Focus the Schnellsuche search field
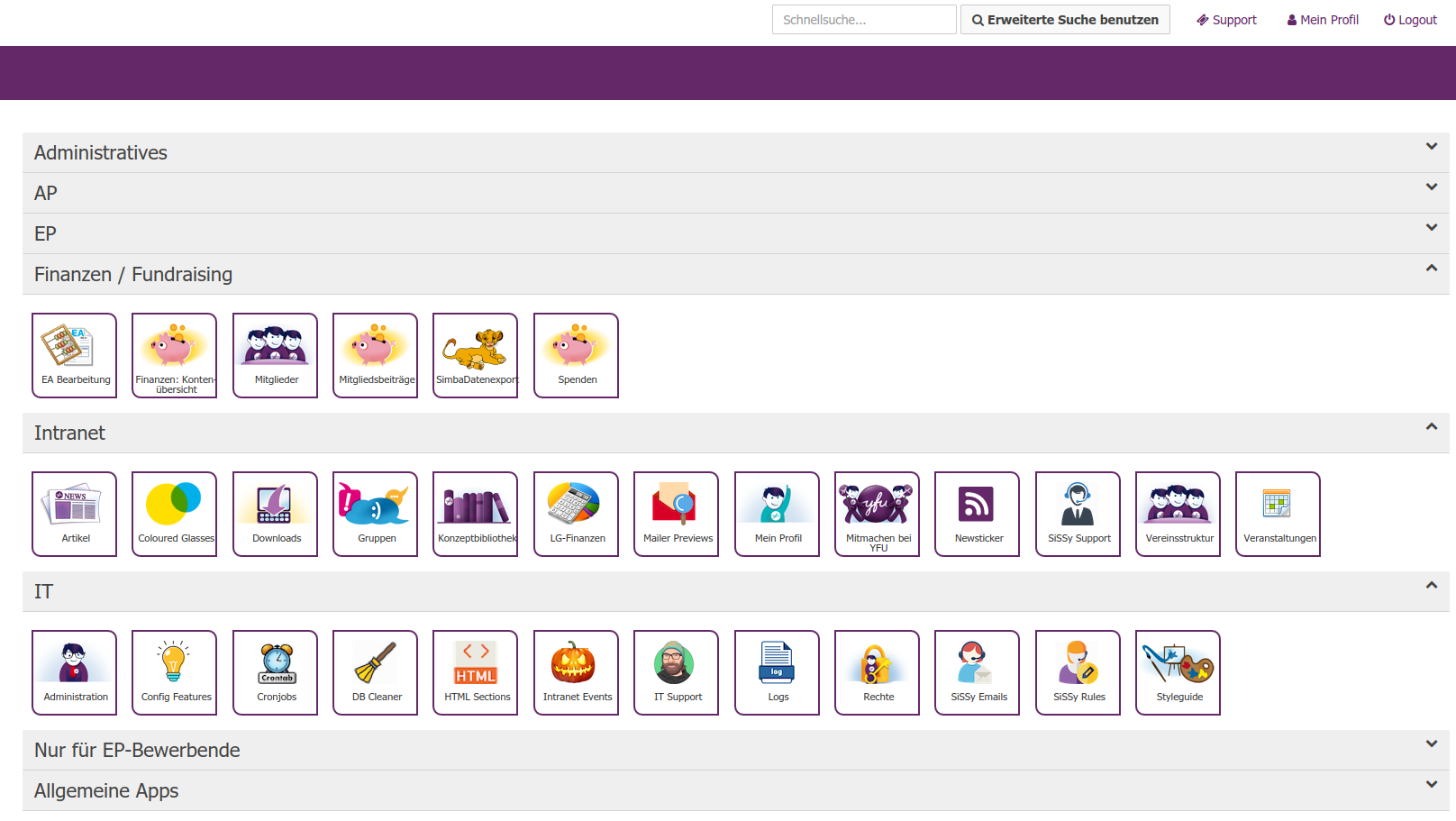The width and height of the screenshot is (1456, 821). tap(863, 20)
